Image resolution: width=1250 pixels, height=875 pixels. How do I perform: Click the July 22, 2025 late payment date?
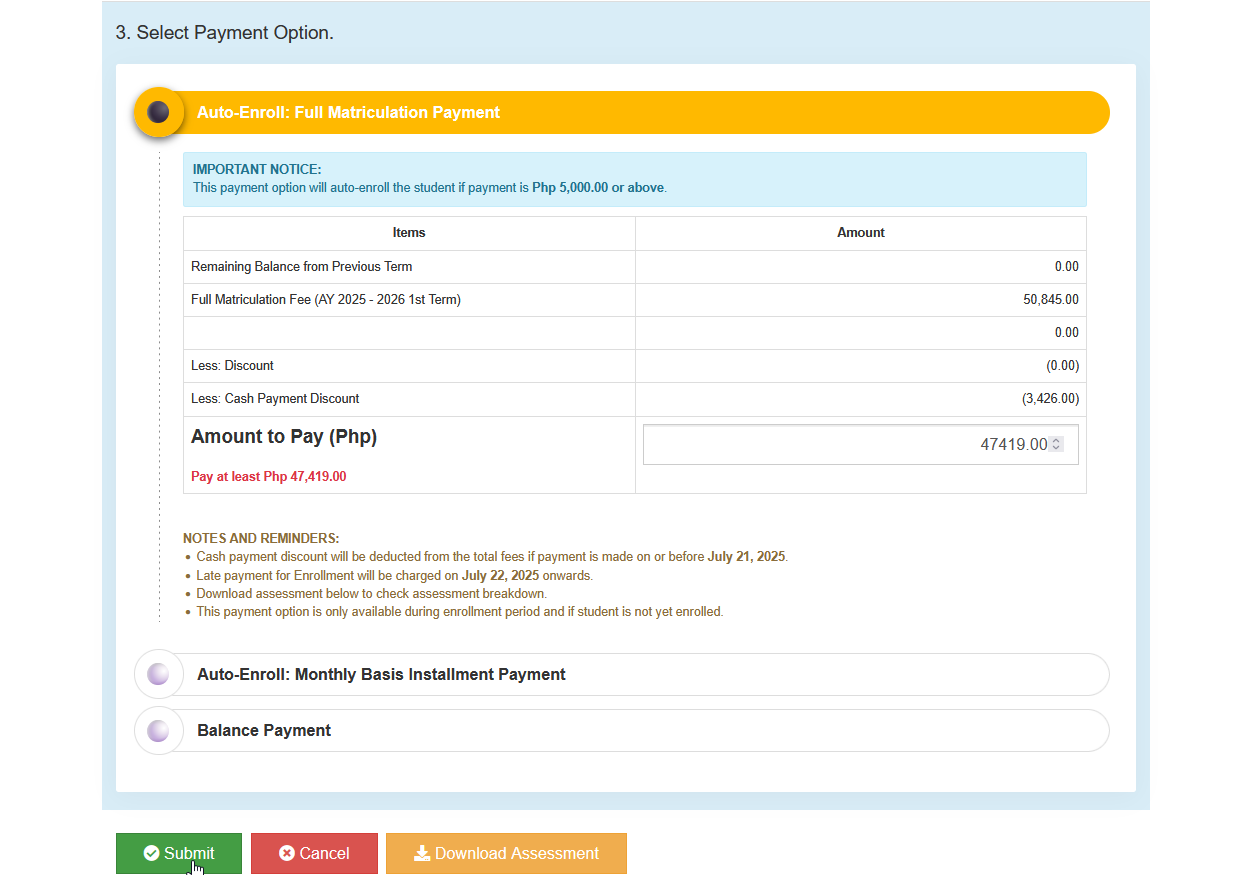500,576
